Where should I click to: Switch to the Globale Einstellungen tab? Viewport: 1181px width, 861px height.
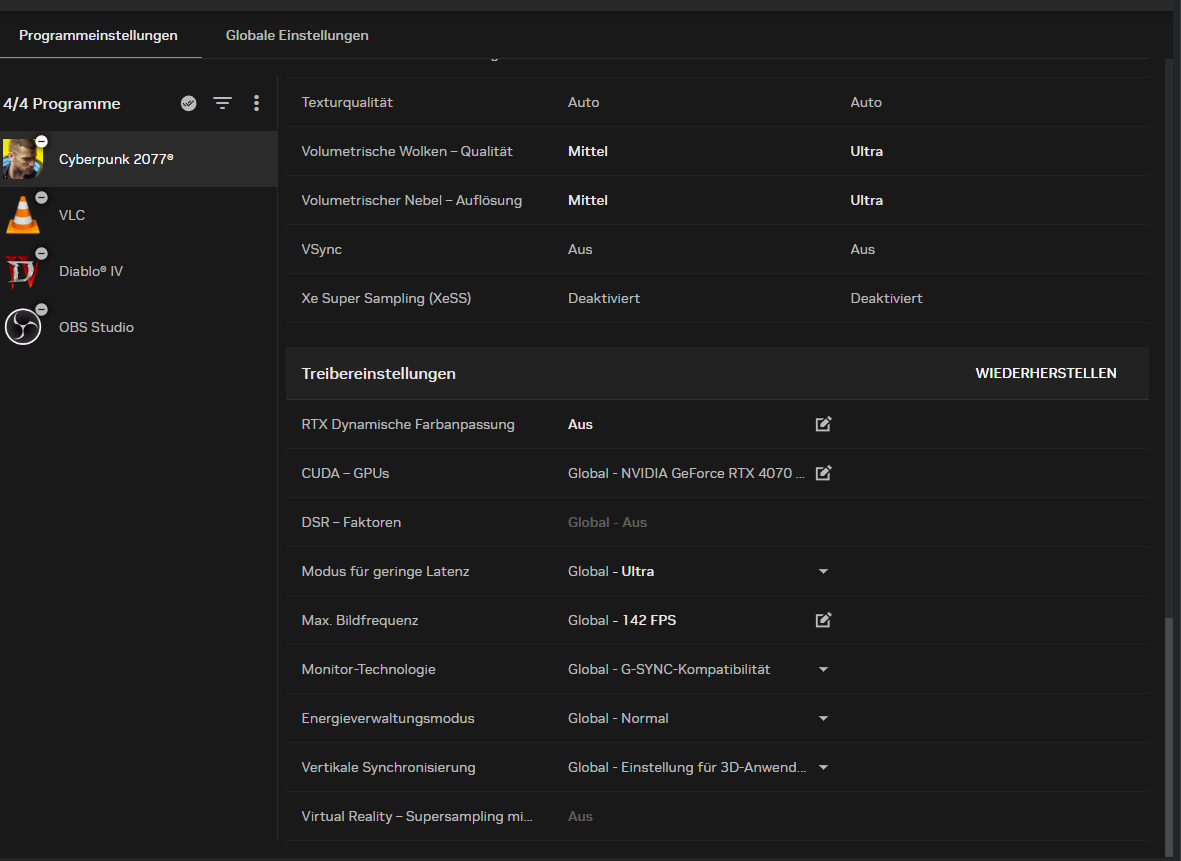(x=297, y=35)
